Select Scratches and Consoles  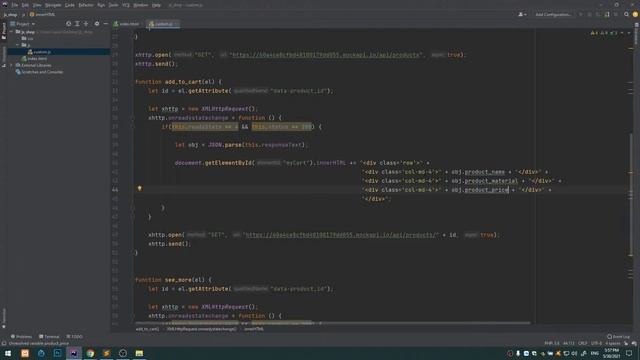(x=39, y=72)
